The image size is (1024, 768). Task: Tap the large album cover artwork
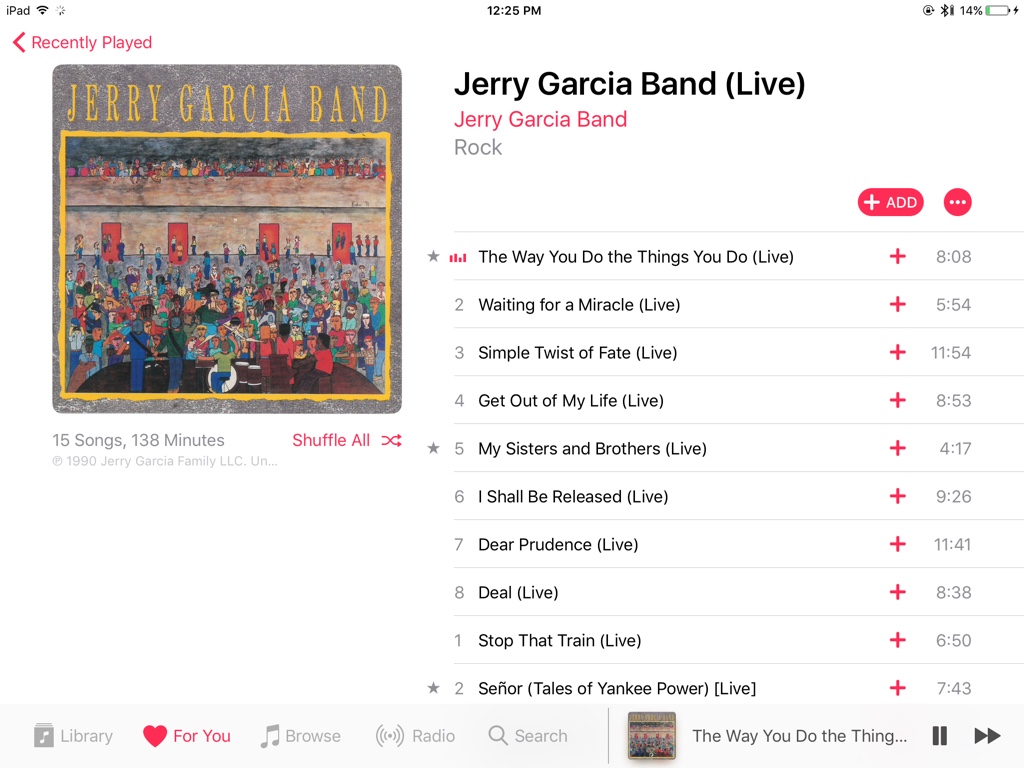coord(227,238)
